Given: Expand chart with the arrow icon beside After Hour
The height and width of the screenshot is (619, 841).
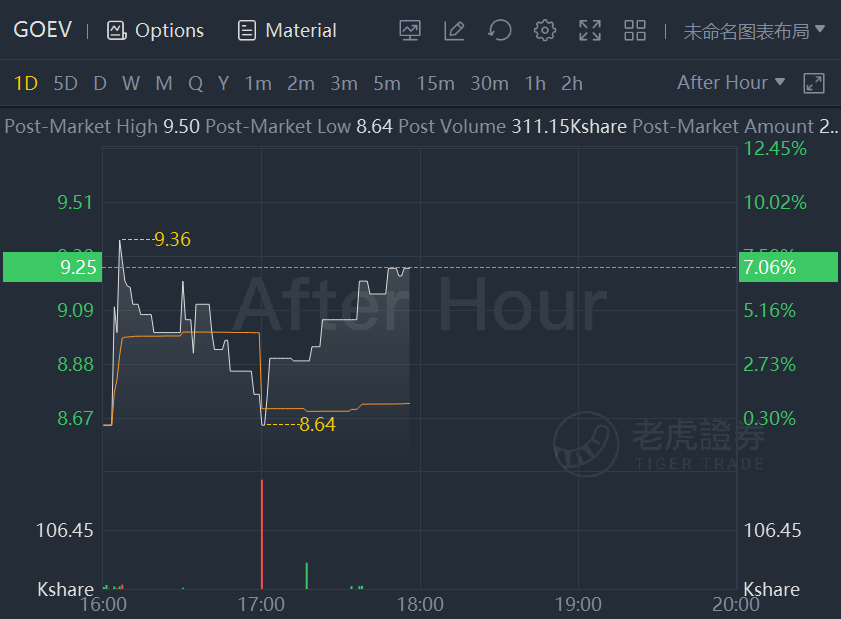Looking at the screenshot, I should coord(814,84).
